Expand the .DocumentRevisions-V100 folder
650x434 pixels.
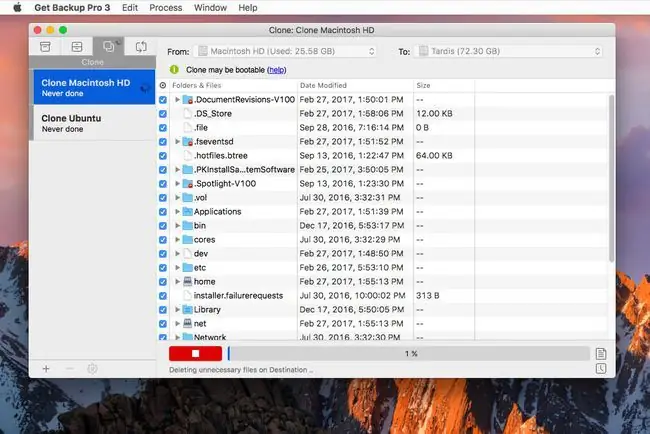tap(177, 99)
